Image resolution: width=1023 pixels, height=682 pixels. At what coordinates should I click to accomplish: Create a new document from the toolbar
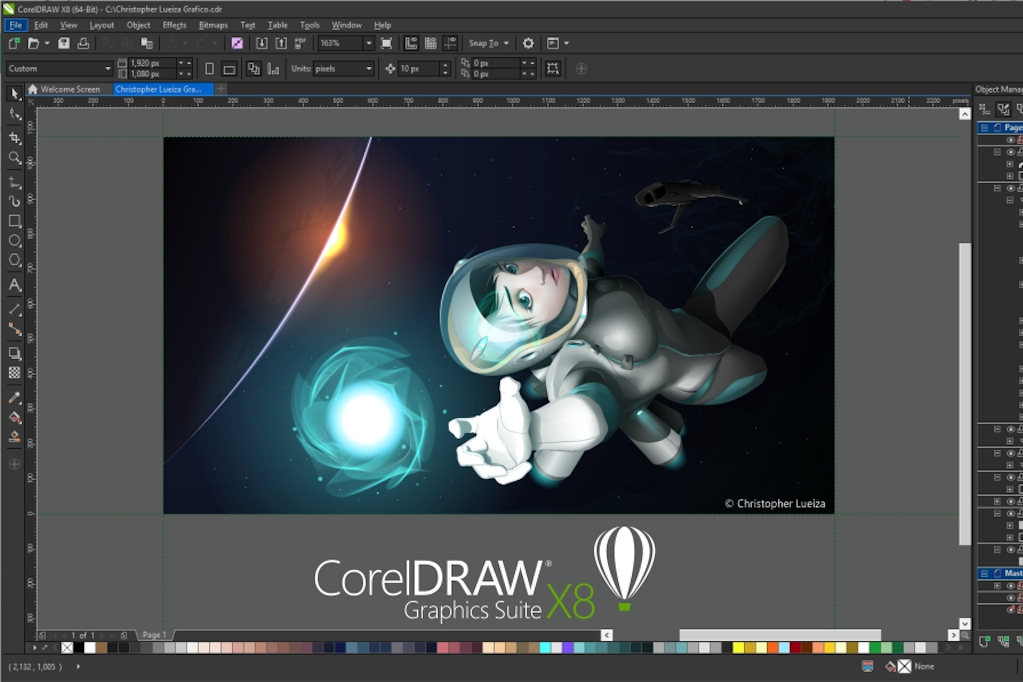pyautogui.click(x=14, y=43)
